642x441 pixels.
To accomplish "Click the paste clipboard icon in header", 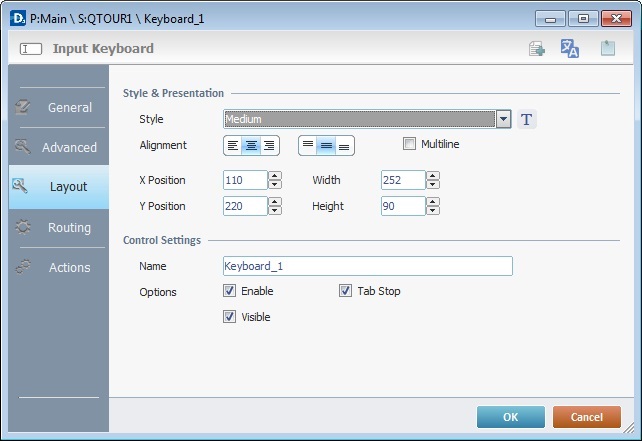I will (x=608, y=48).
